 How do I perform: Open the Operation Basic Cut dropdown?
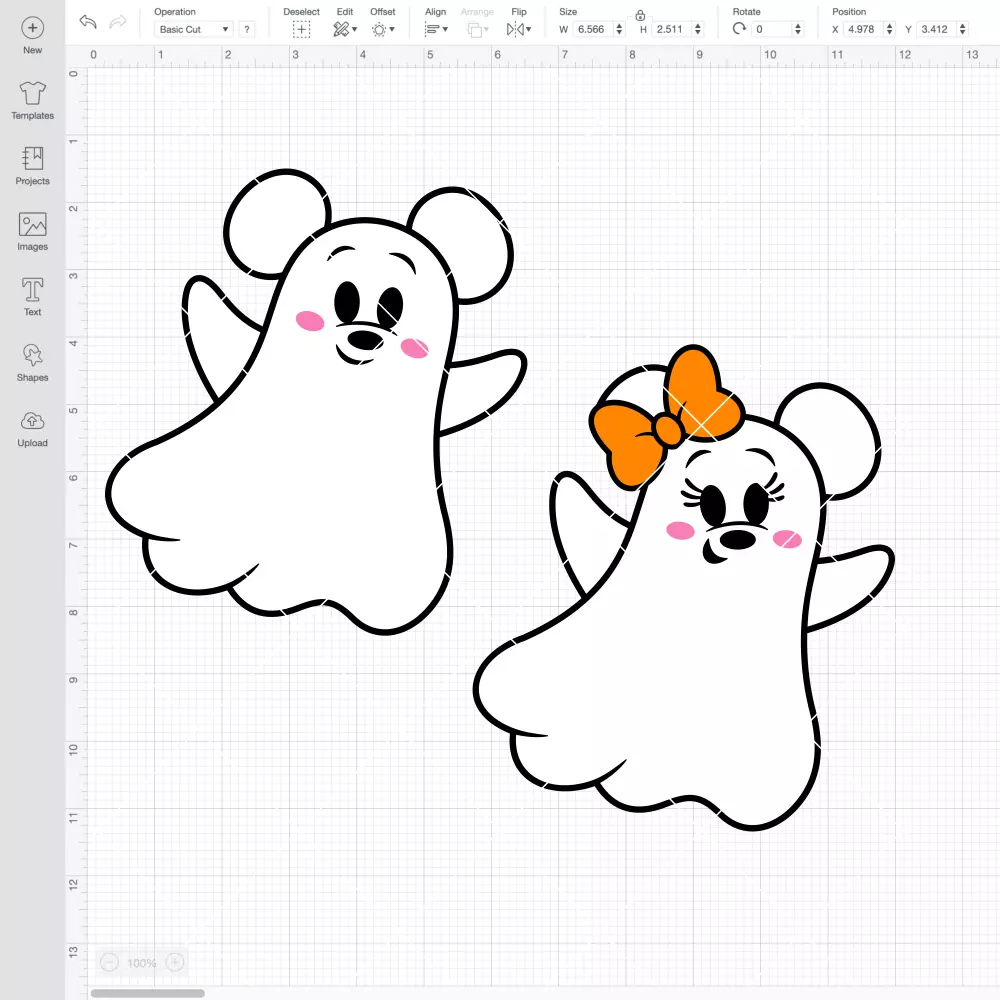pyautogui.click(x=193, y=29)
